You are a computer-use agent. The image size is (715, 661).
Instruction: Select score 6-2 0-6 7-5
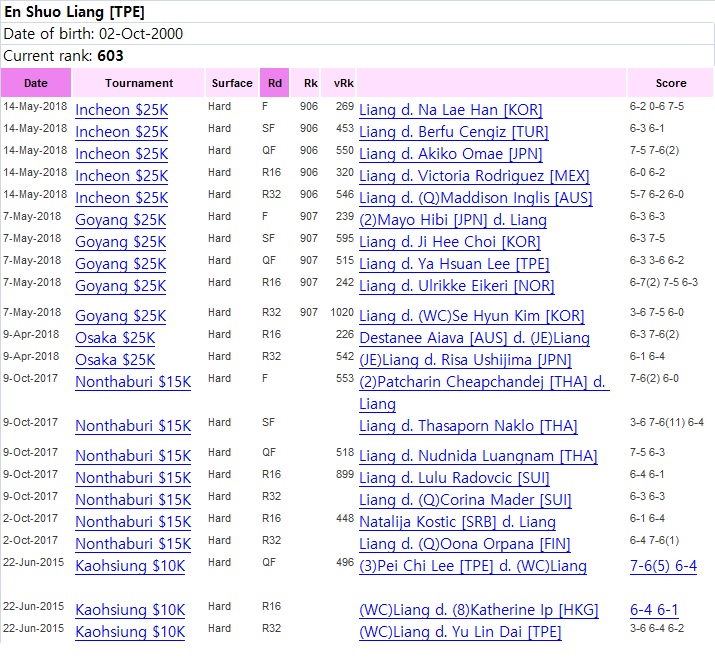pyautogui.click(x=657, y=106)
